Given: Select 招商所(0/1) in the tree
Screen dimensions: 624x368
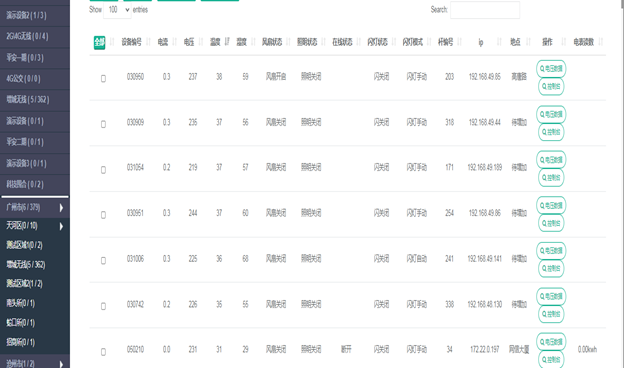Looking at the screenshot, I should 20,342.
